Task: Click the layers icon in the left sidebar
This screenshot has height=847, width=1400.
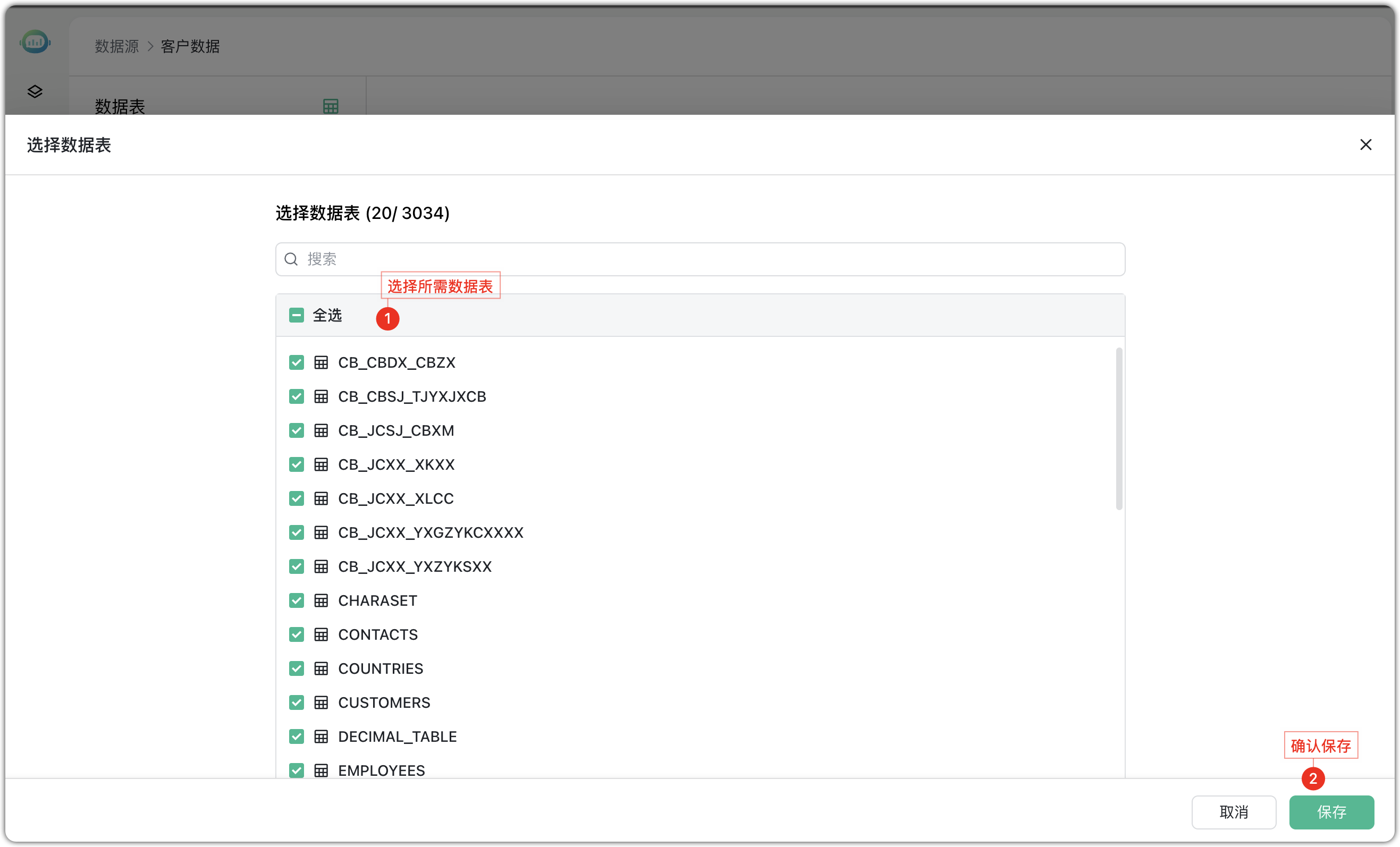Action: [35, 91]
